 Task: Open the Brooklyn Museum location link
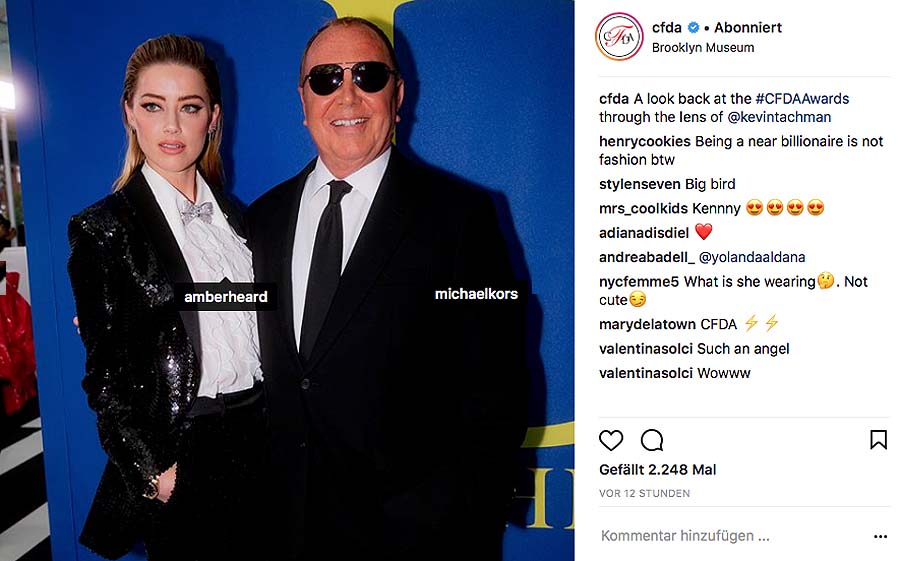pos(703,48)
